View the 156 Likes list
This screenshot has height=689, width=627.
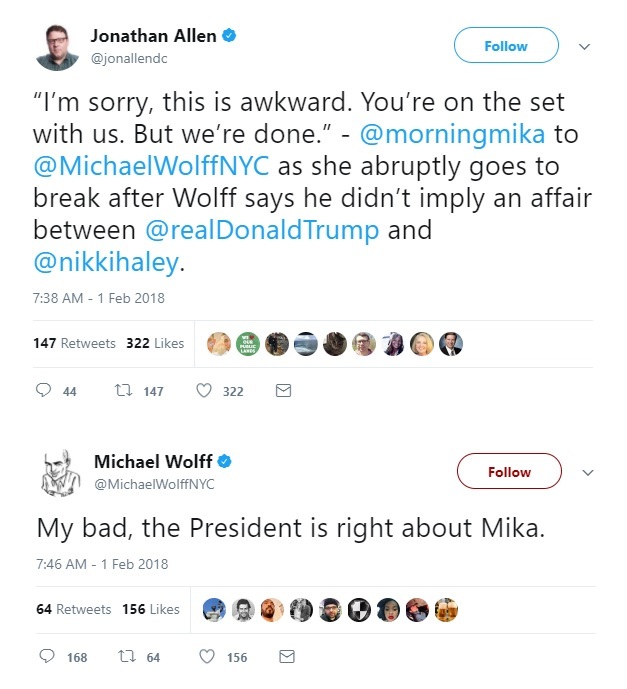[x=150, y=609]
